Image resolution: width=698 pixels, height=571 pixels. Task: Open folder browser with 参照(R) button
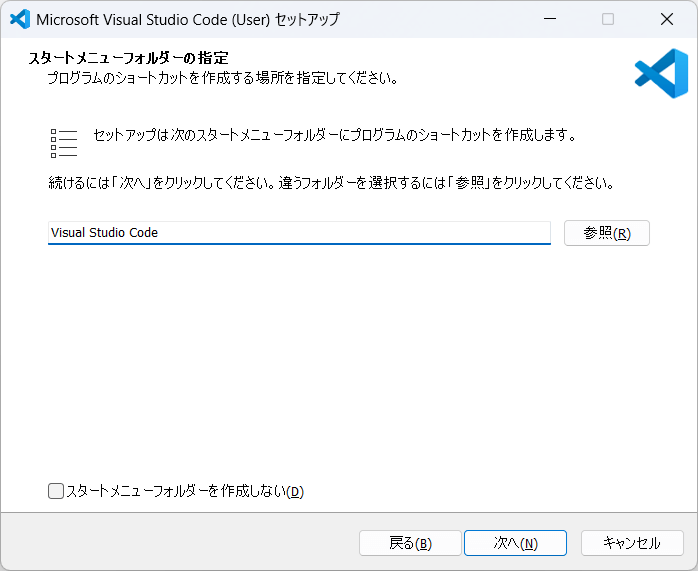(607, 233)
